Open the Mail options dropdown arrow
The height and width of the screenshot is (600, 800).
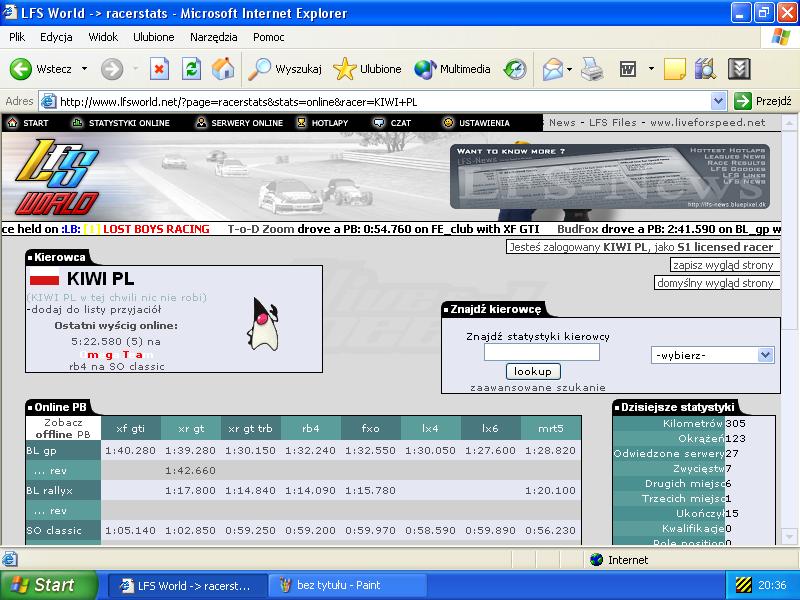pyautogui.click(x=569, y=69)
